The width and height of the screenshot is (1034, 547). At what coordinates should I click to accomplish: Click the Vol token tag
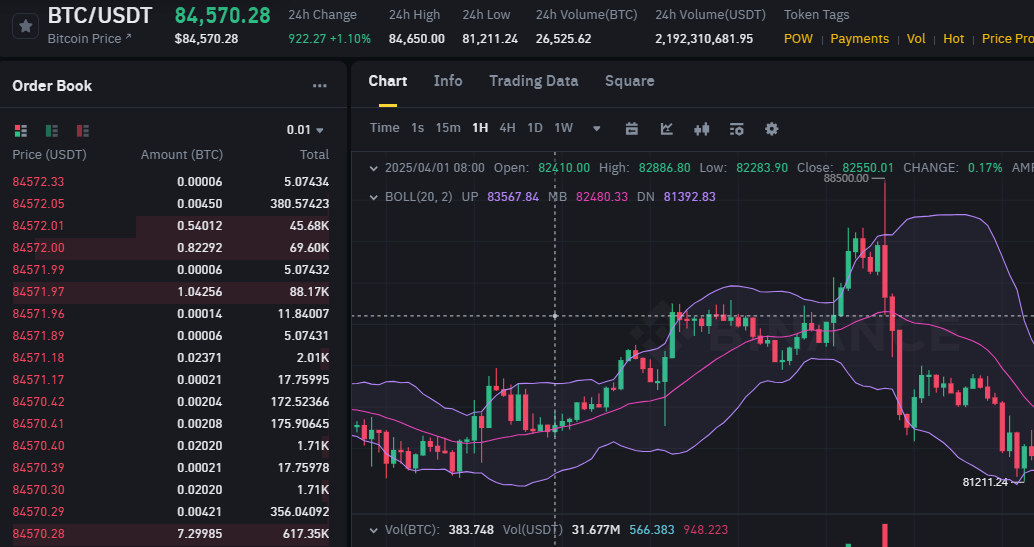click(916, 39)
